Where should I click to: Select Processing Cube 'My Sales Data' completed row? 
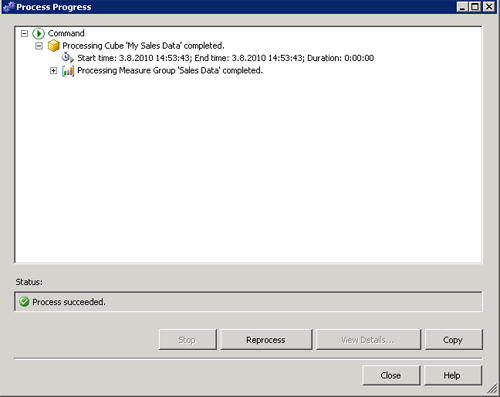[x=143, y=46]
